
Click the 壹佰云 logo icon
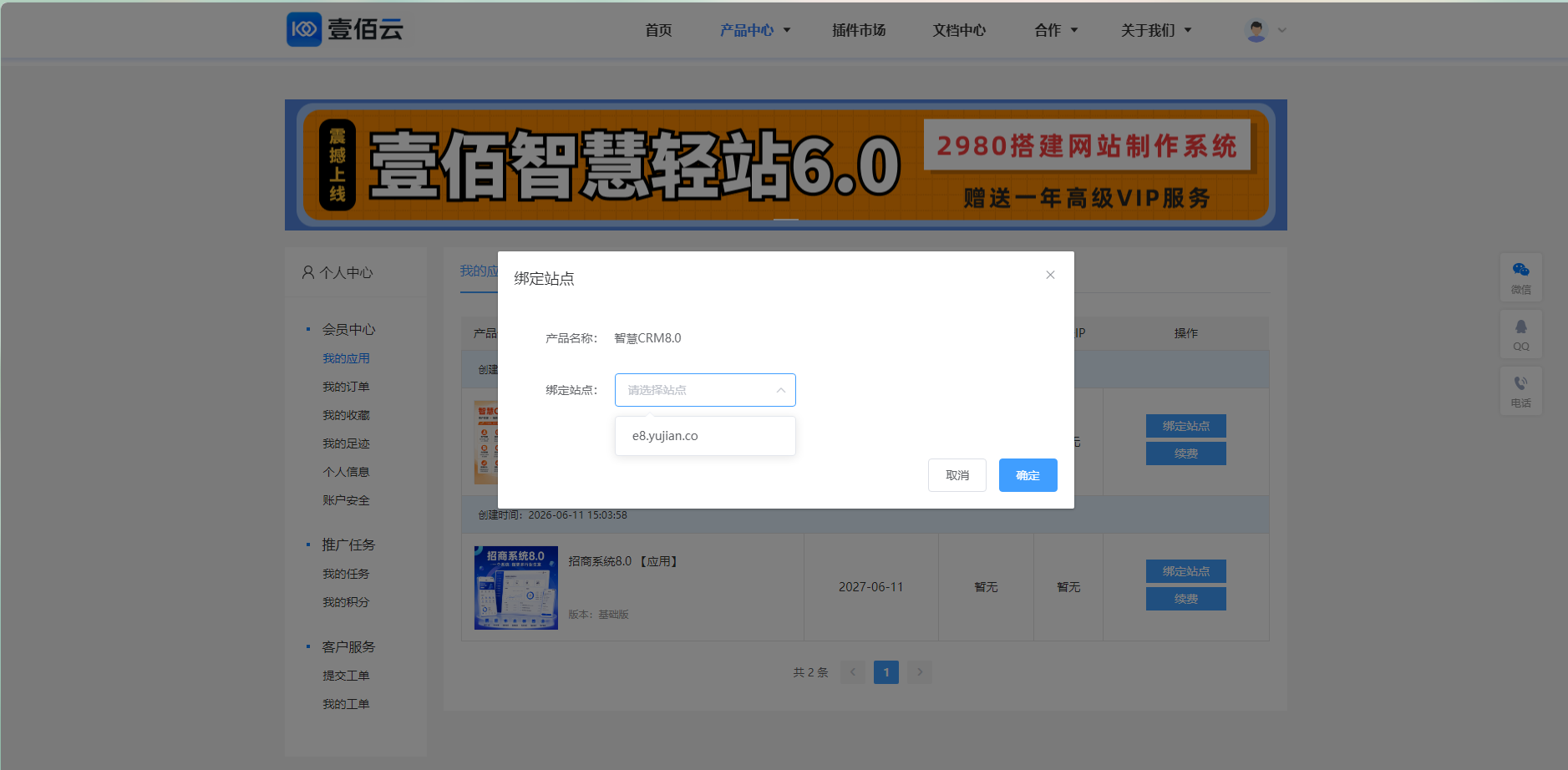304,29
